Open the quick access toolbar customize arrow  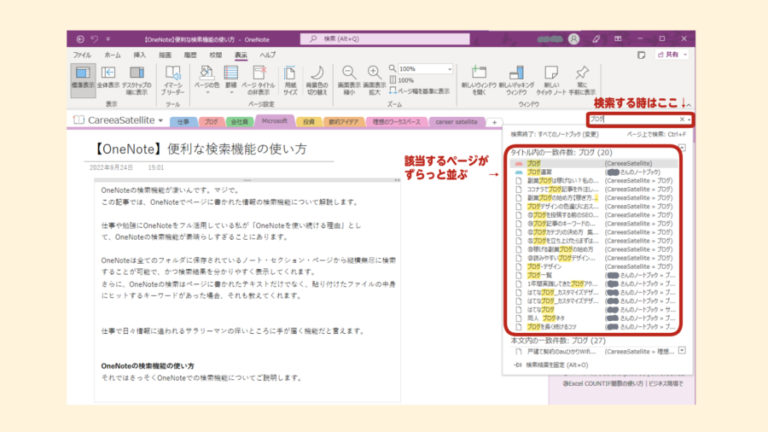pyautogui.click(x=108, y=39)
